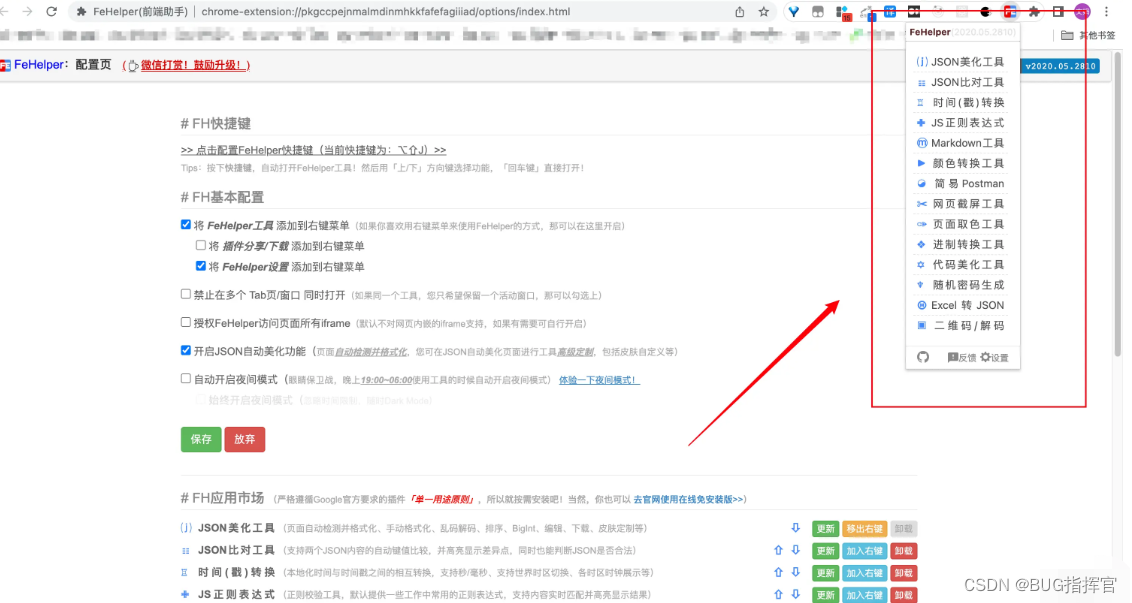Open the blue Y-shaped extension icon
The width and height of the screenshot is (1132, 603).
coord(794,12)
